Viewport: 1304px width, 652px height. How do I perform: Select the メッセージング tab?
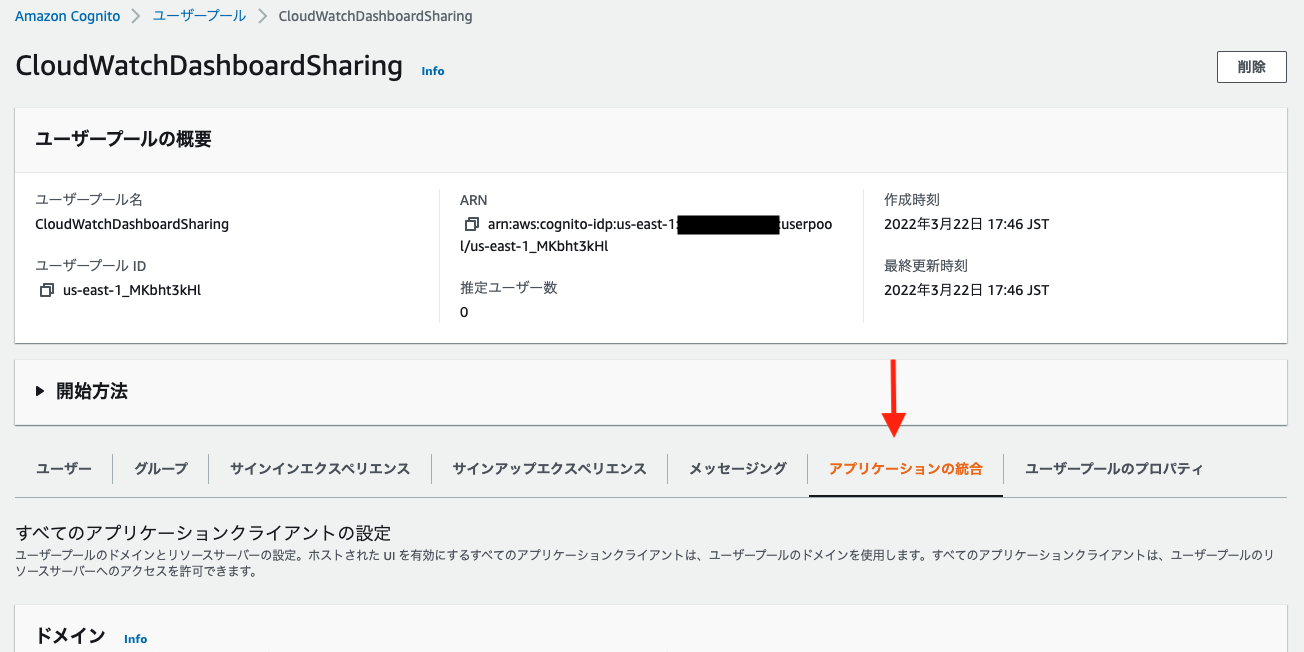point(738,468)
